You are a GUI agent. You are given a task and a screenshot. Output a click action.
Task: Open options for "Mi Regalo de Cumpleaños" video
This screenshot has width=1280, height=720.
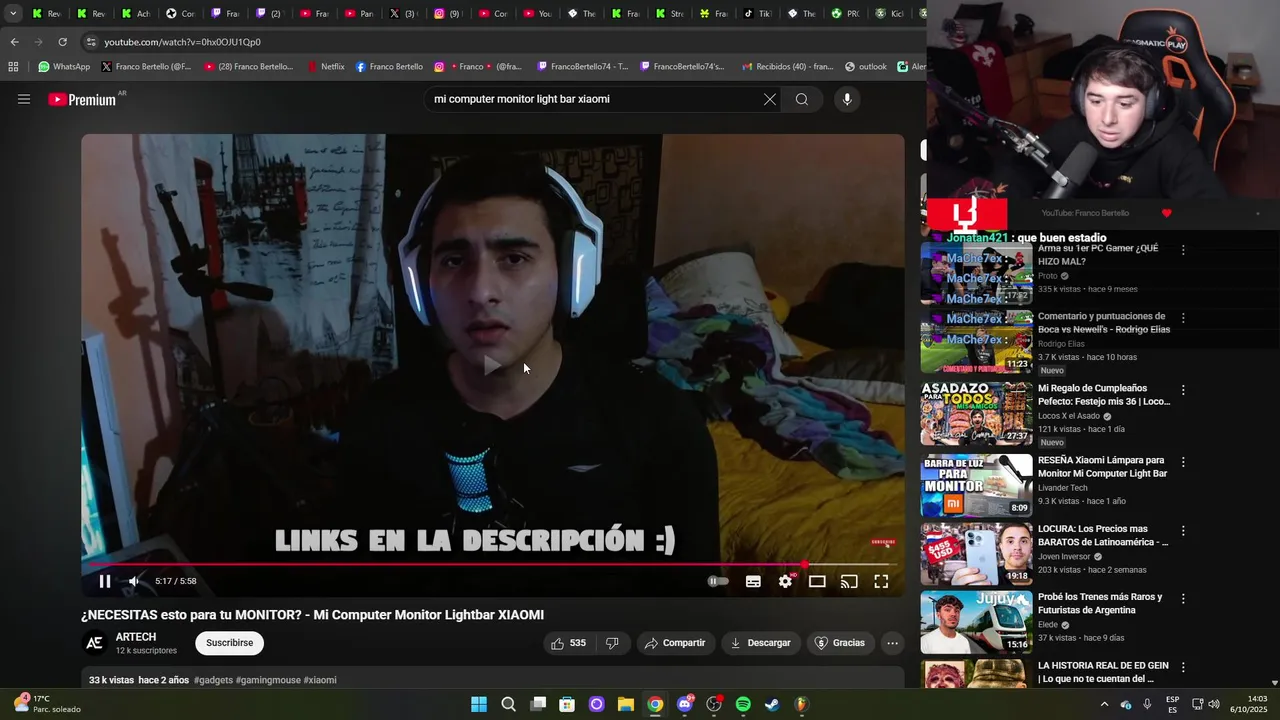click(x=1183, y=390)
